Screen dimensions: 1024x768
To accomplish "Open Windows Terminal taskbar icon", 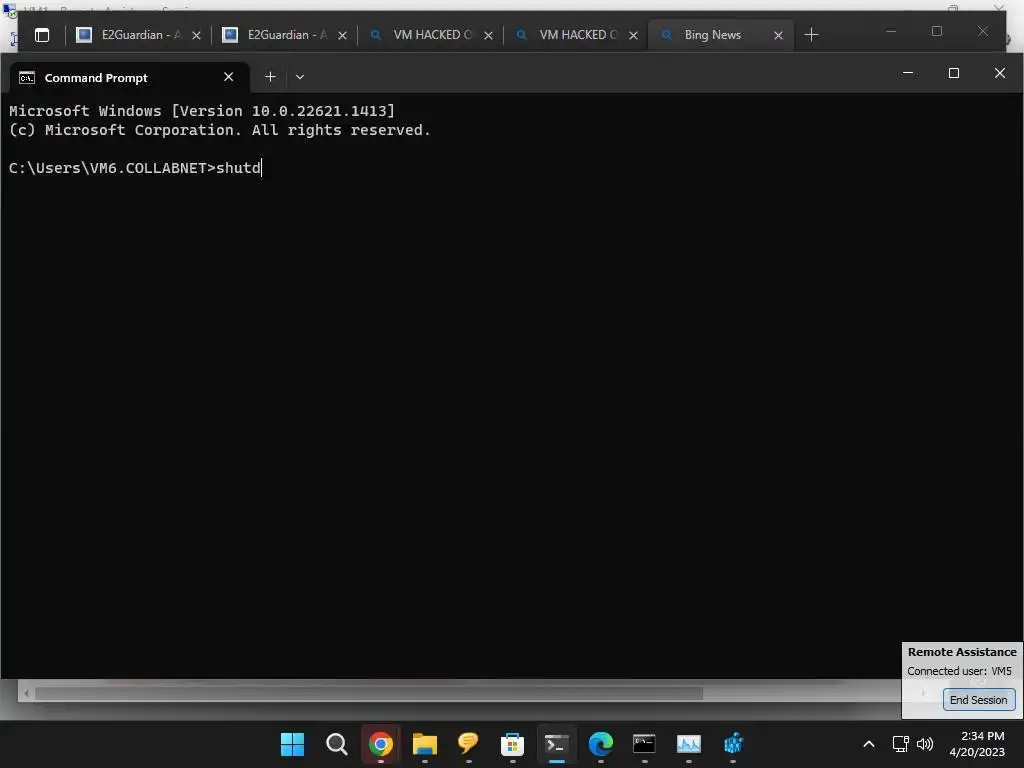I will point(556,744).
